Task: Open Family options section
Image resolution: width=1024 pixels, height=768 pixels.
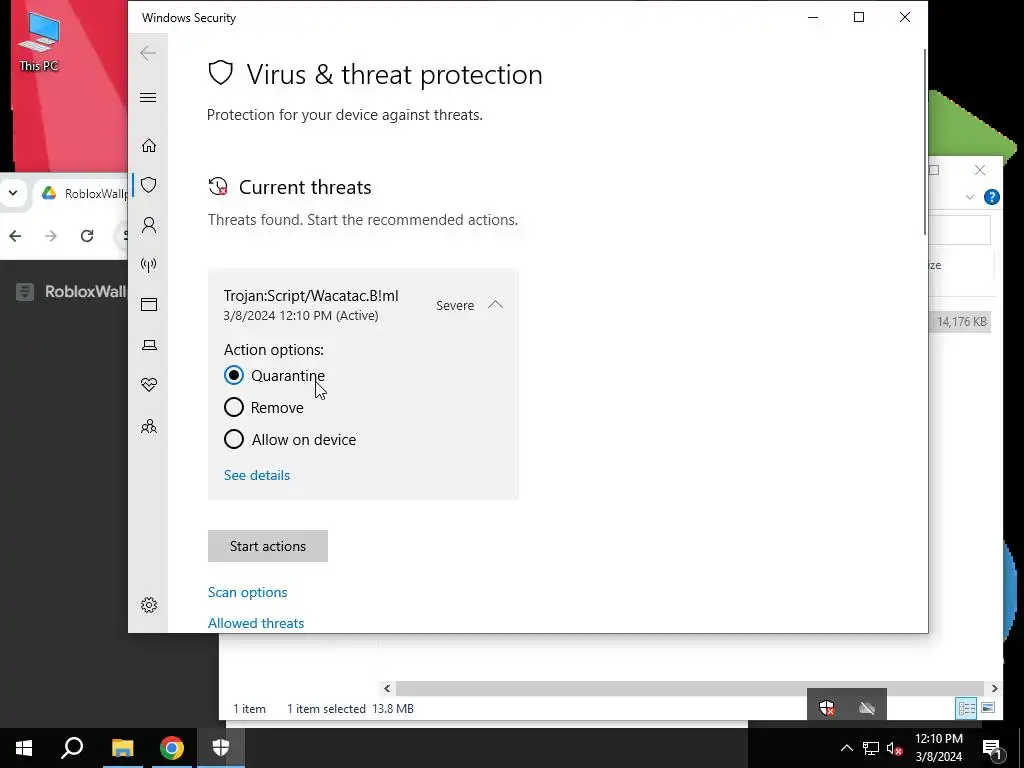Action: (149, 426)
